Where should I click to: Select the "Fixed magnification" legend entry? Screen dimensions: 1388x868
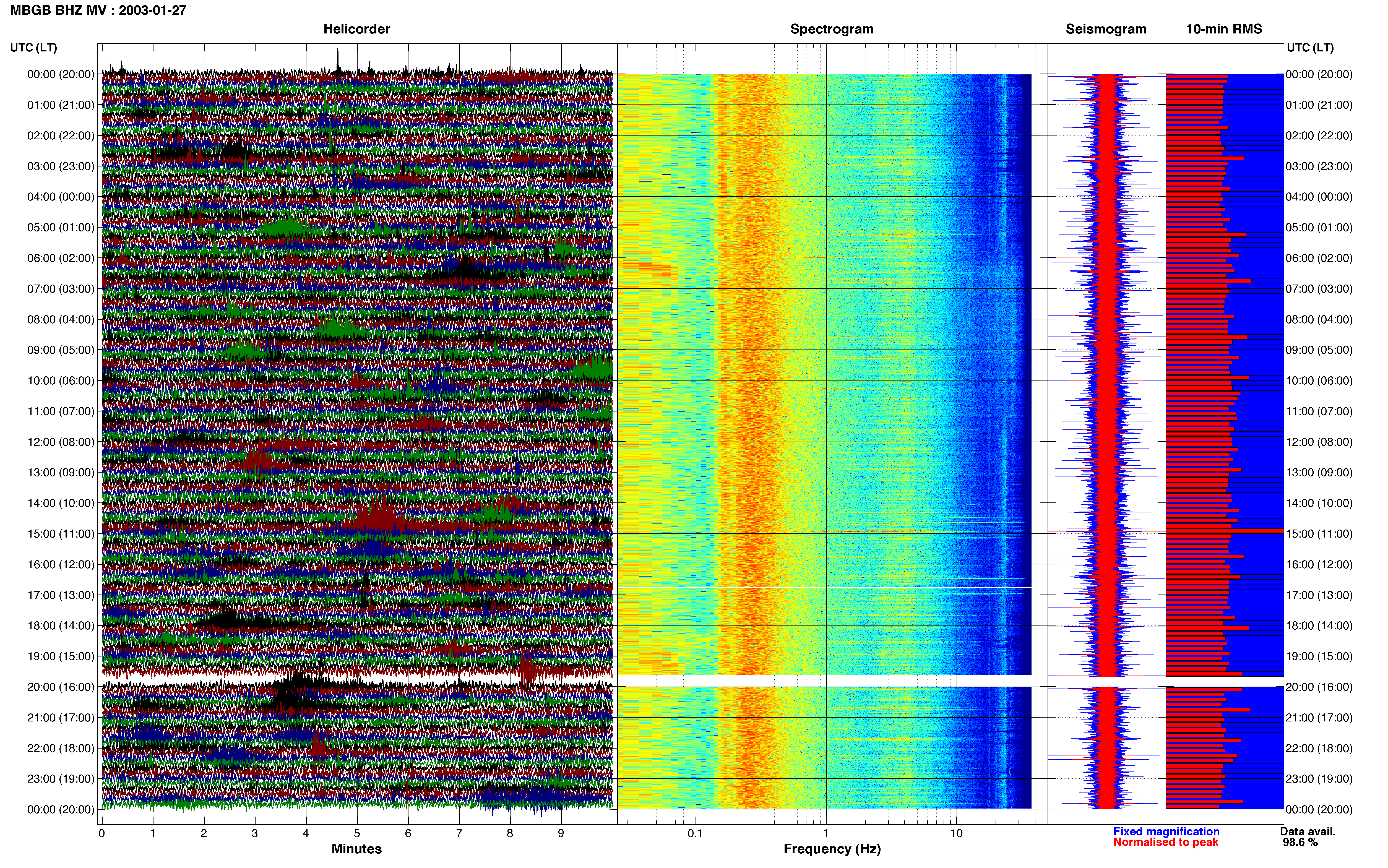[1166, 831]
